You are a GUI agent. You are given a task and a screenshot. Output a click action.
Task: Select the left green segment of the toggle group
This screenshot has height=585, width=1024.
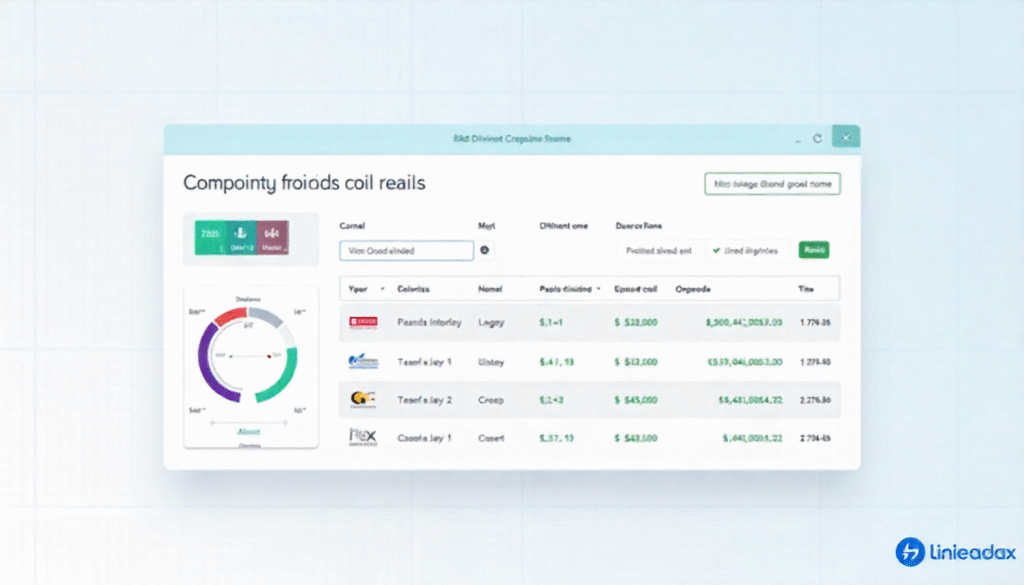210,239
